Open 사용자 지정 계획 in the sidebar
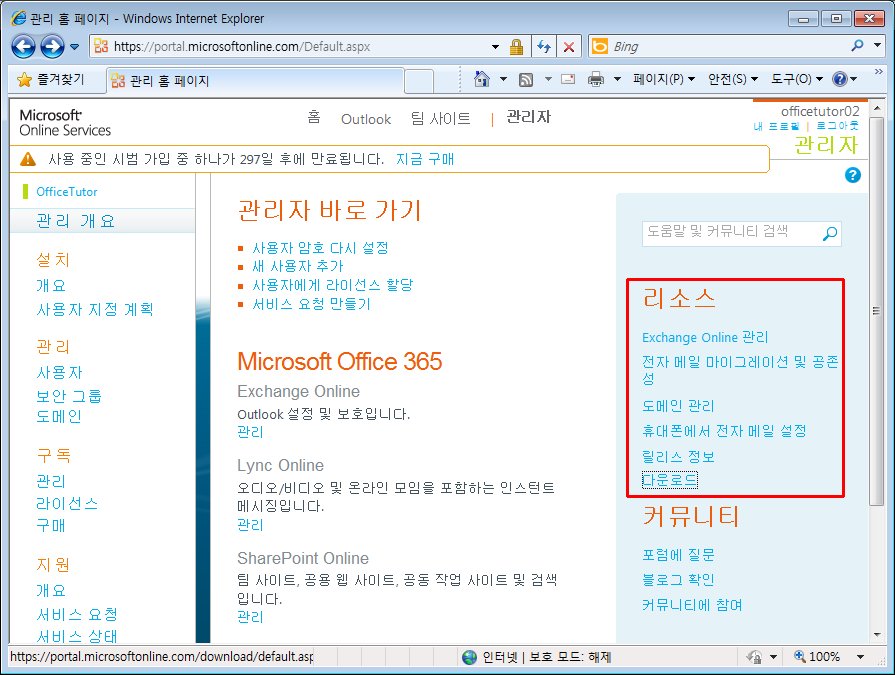The image size is (895, 675). (95, 309)
